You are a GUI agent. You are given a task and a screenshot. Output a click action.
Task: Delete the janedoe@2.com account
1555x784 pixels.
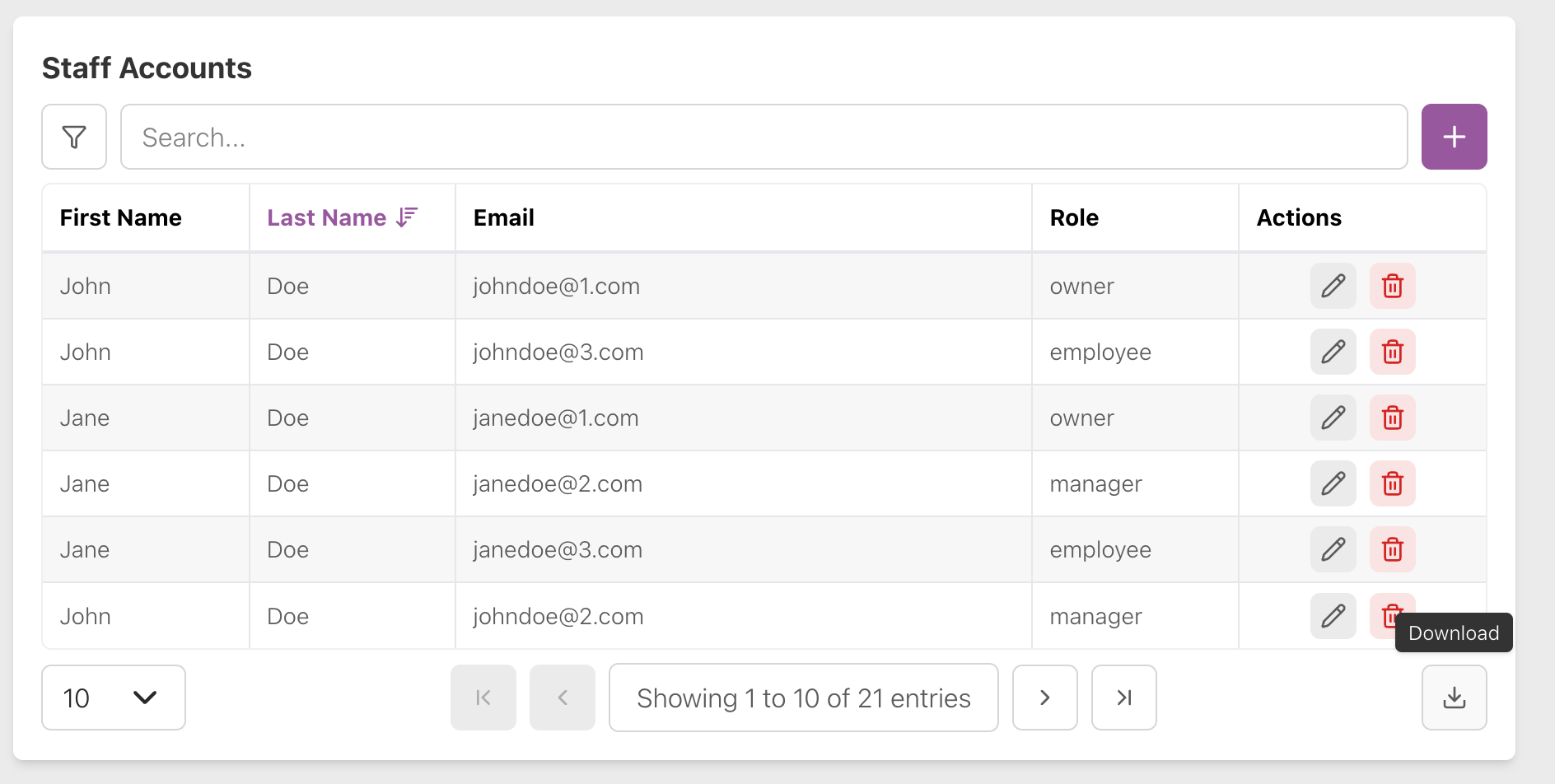coord(1392,483)
